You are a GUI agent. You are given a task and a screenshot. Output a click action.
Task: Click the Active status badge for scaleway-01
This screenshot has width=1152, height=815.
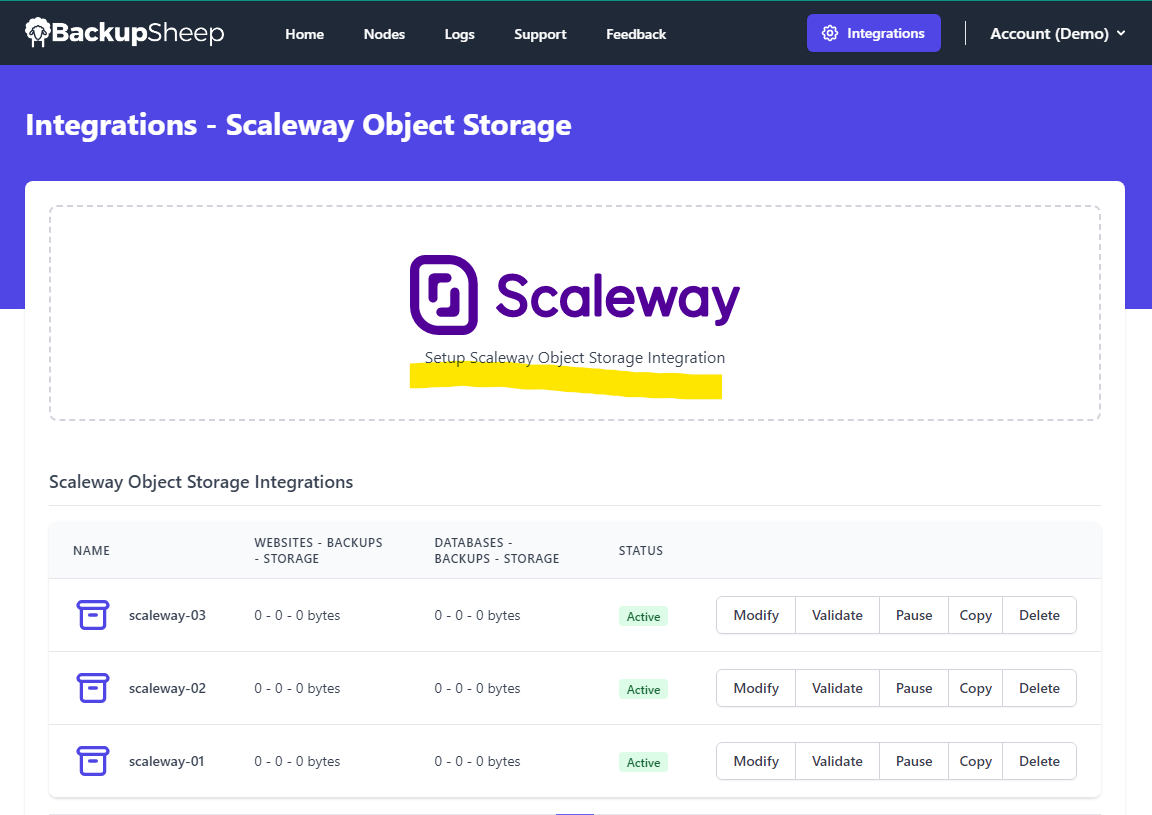click(x=643, y=763)
